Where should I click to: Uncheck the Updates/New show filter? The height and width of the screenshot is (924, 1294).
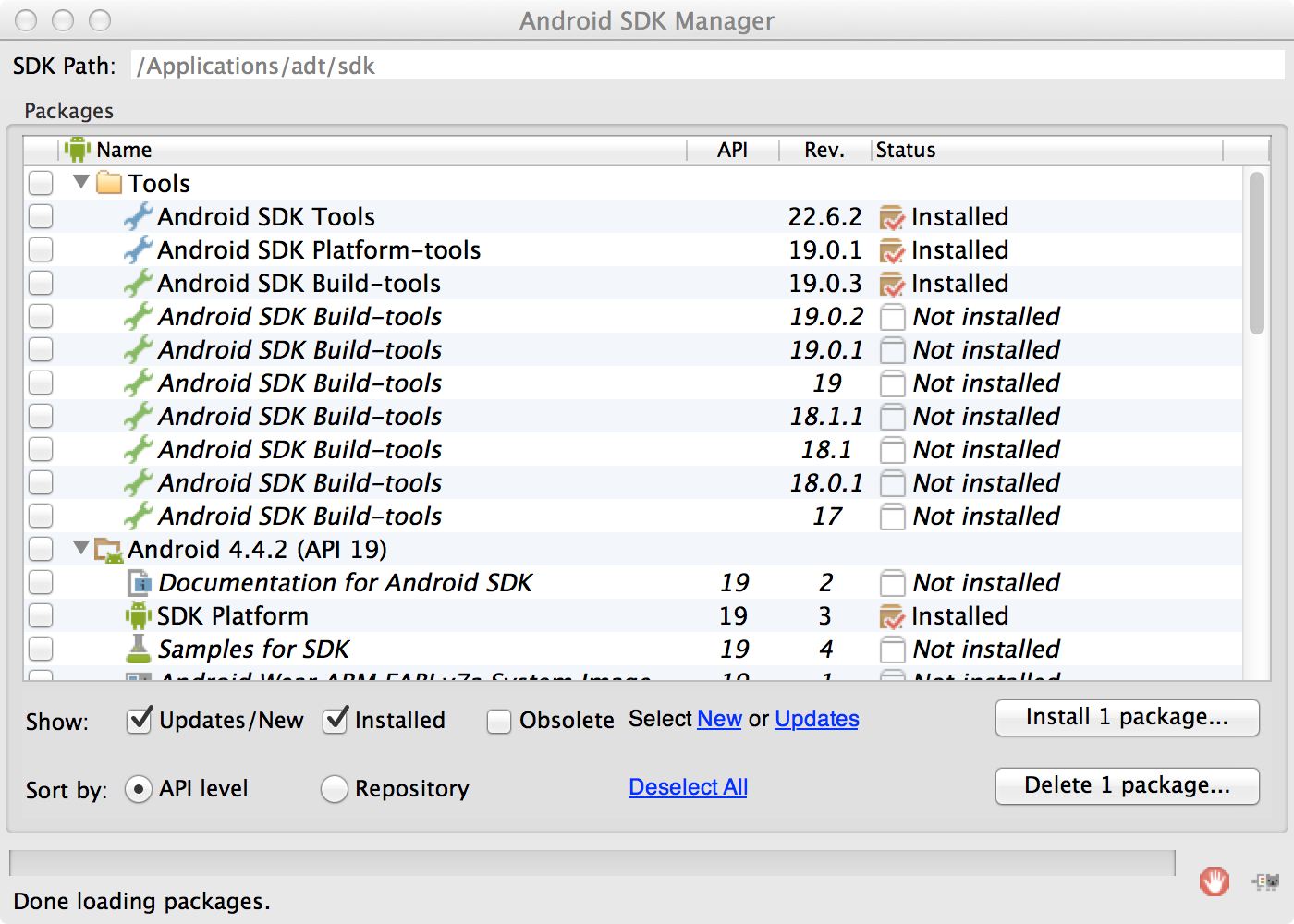pos(140,720)
